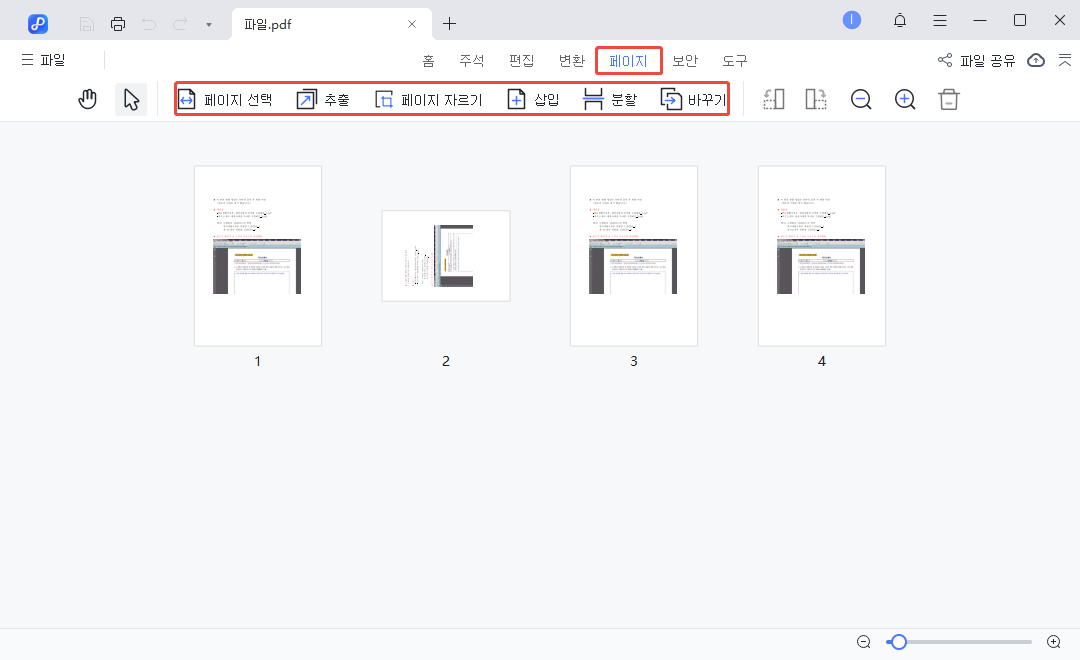Switch to the 변환 tab
1080x660 pixels.
click(x=572, y=61)
